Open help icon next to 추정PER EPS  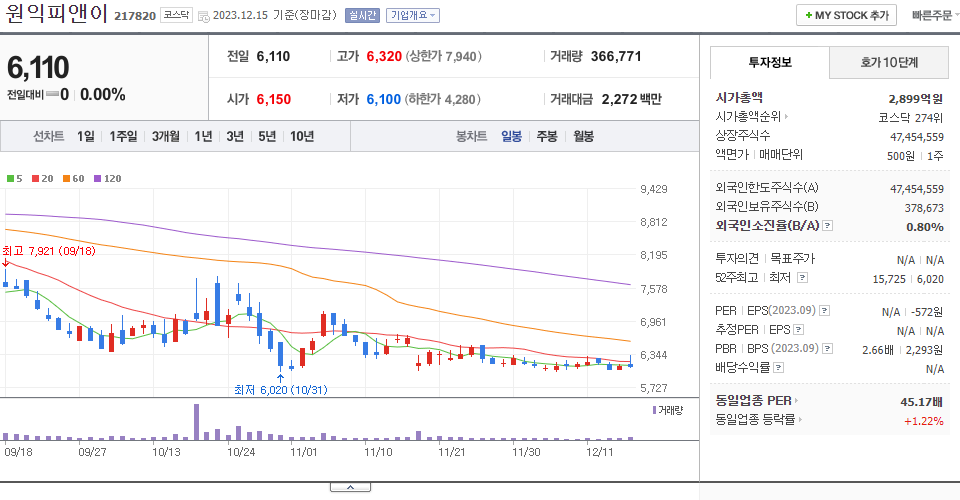(798, 330)
